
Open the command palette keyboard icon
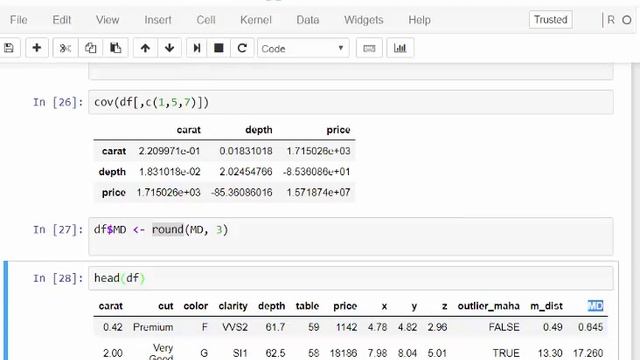click(369, 48)
